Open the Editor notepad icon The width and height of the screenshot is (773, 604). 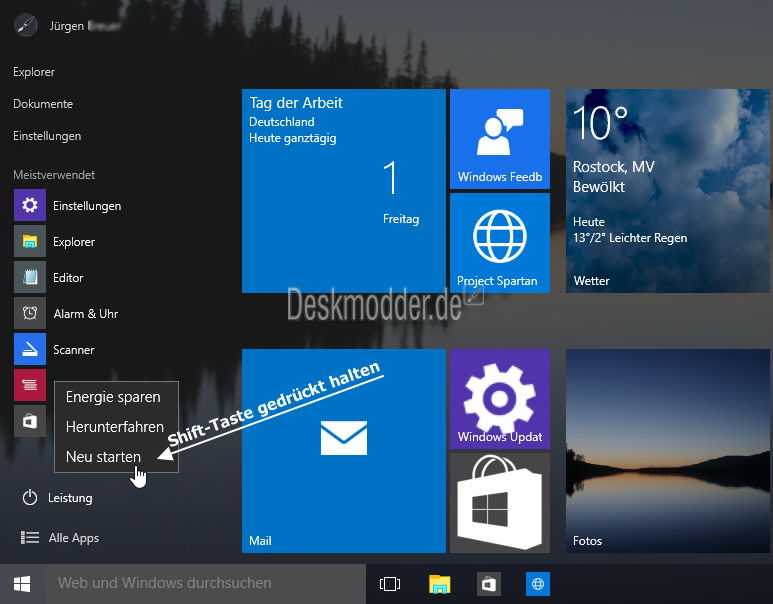[30, 277]
